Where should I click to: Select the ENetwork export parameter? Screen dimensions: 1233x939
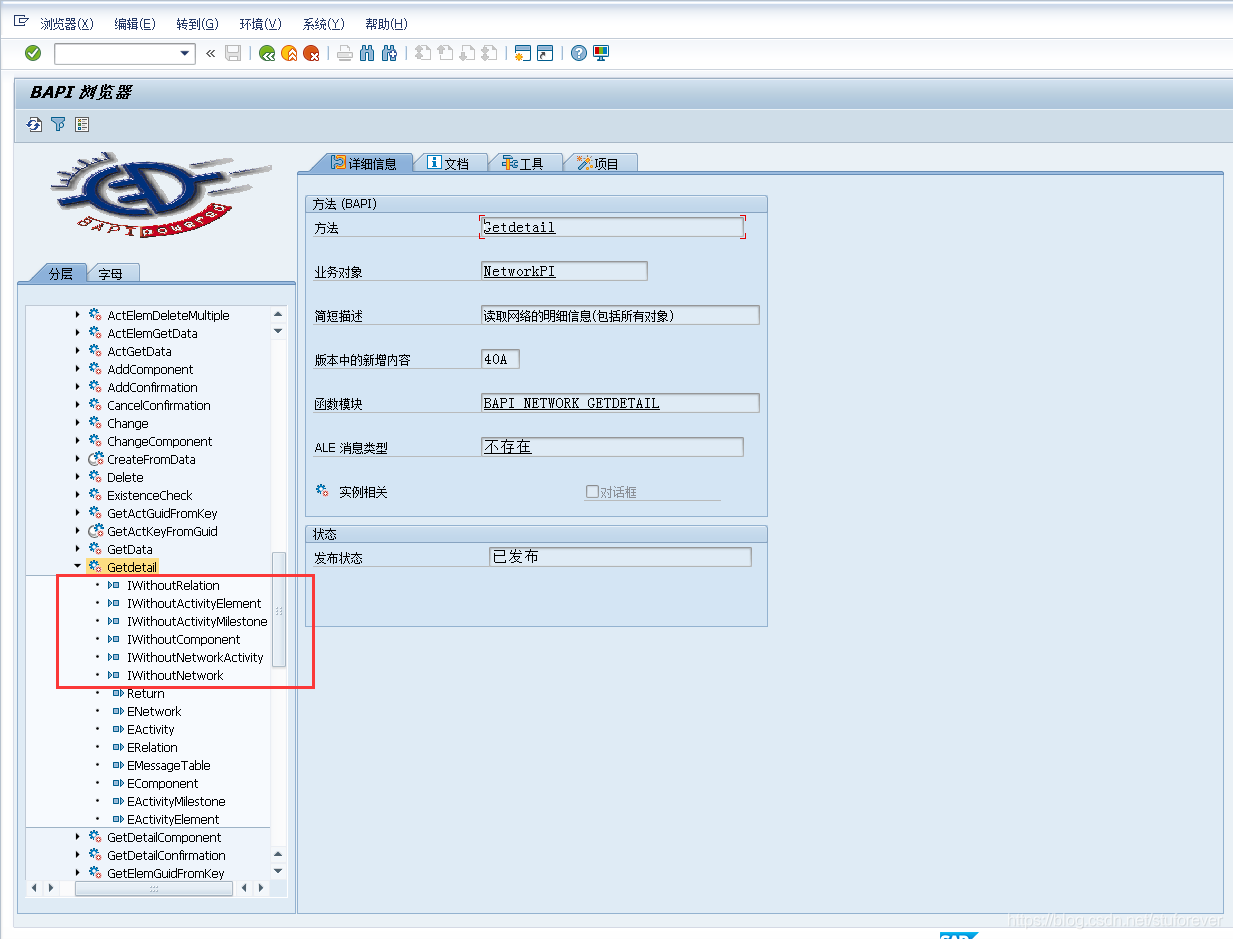click(x=154, y=711)
